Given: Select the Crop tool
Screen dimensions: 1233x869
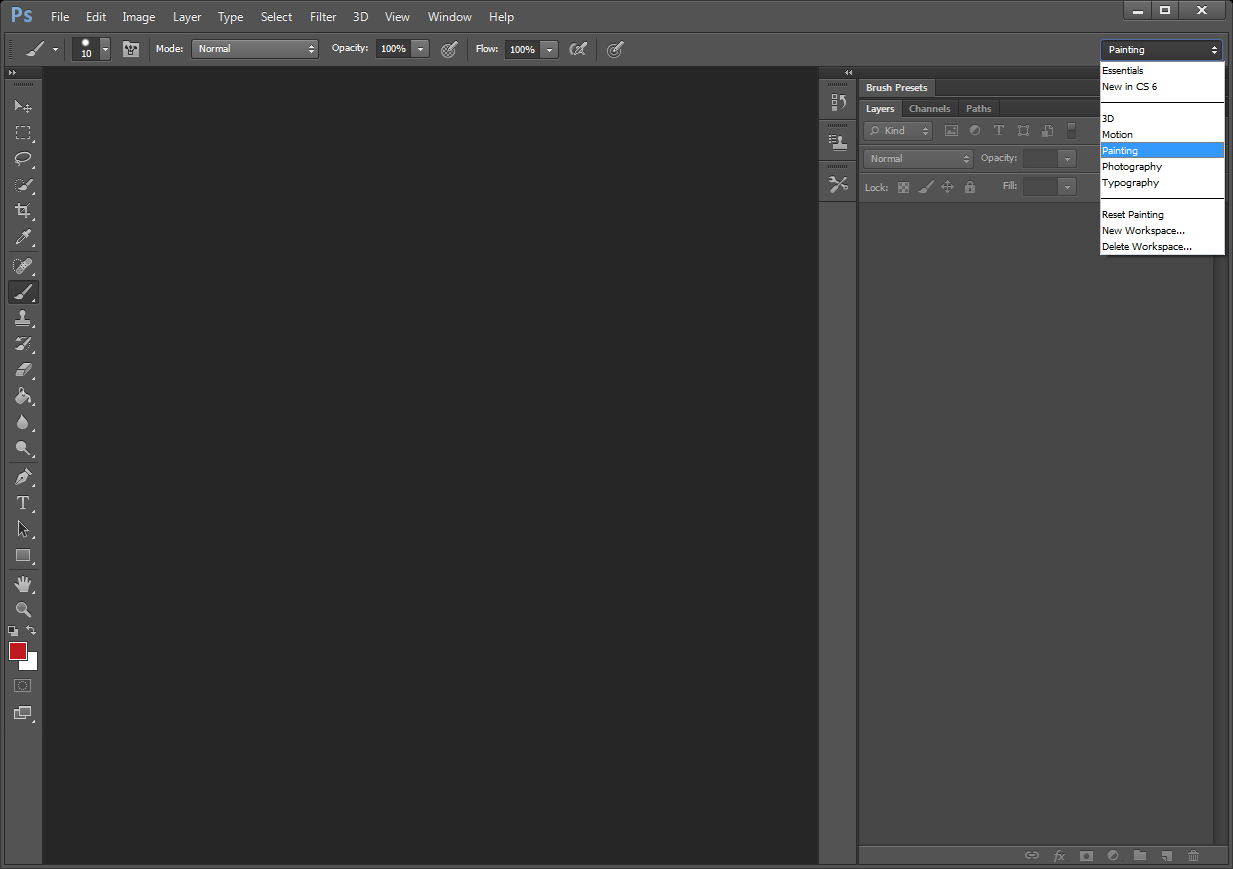Looking at the screenshot, I should pos(22,211).
